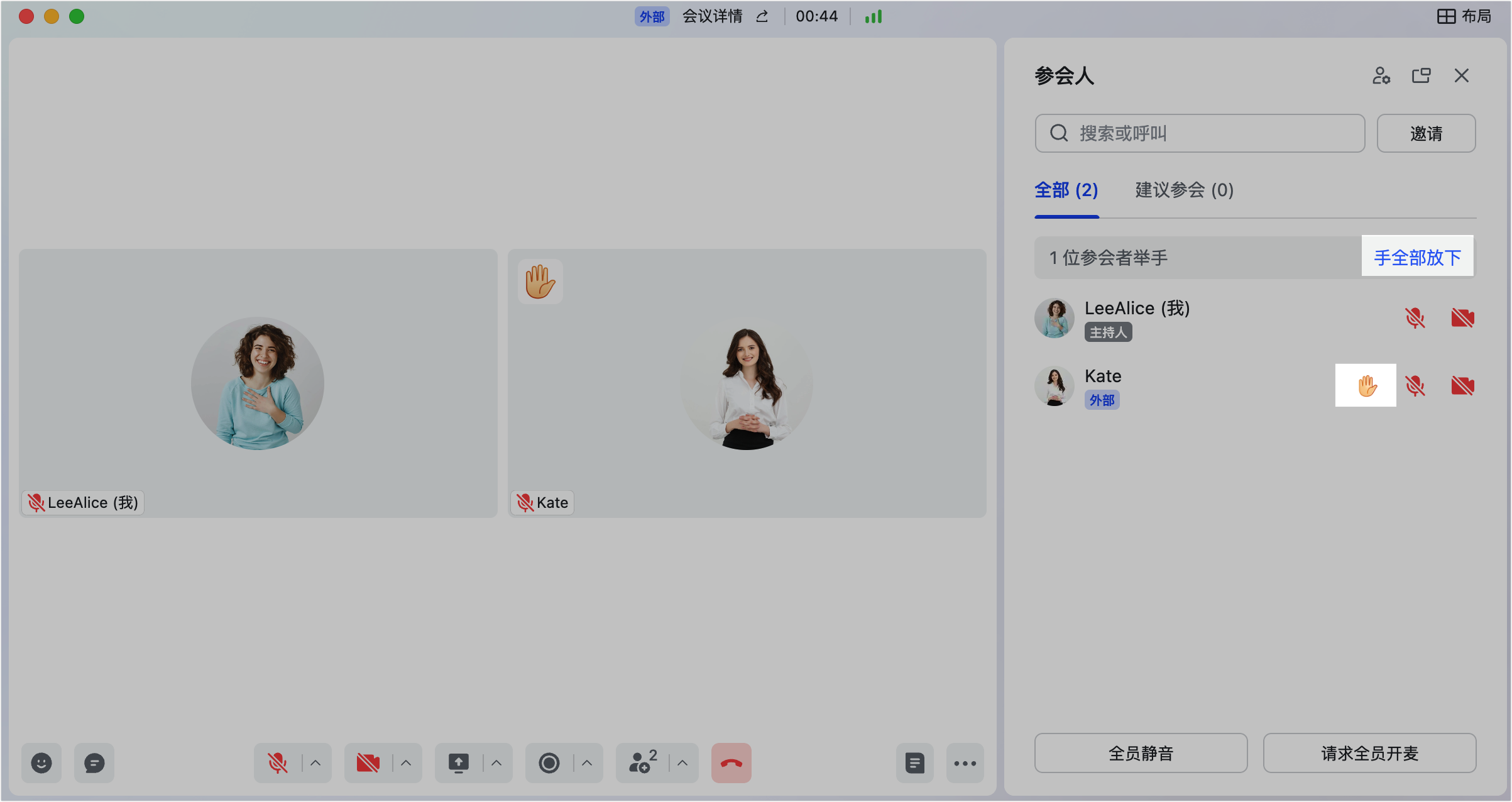Click Kate's 外部 badge in list
The width and height of the screenshot is (1512, 802).
(x=1102, y=400)
